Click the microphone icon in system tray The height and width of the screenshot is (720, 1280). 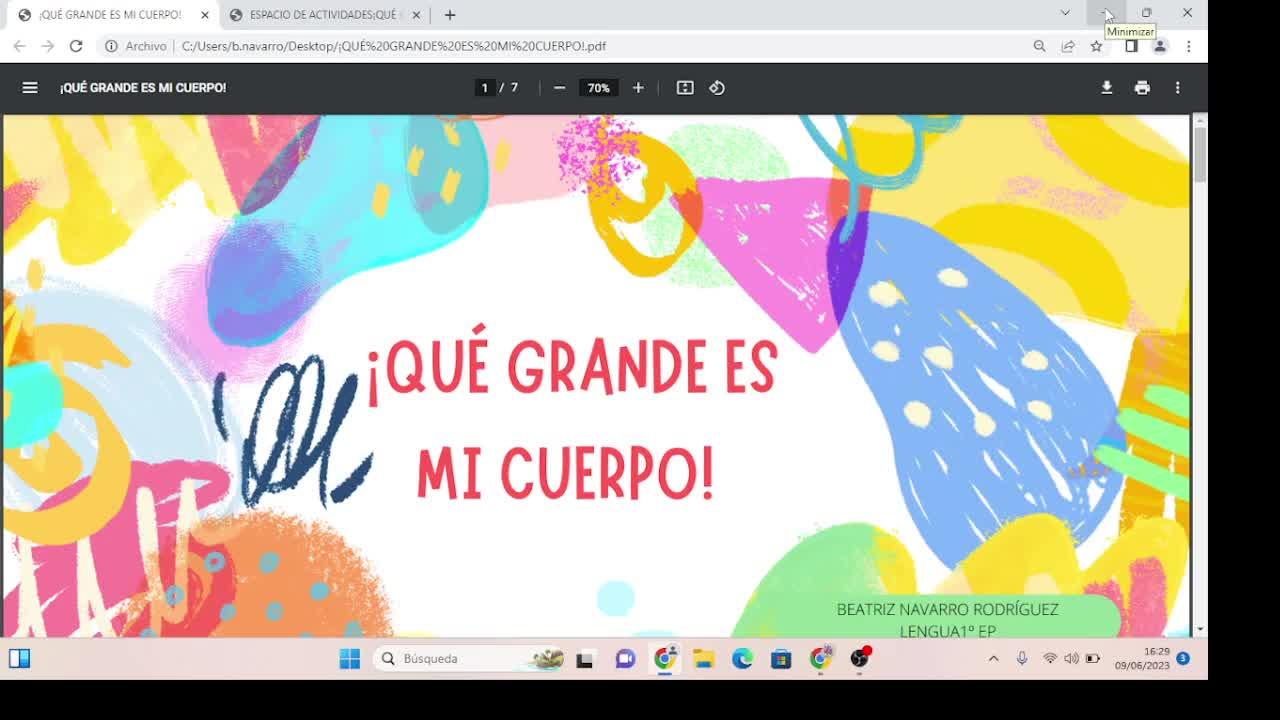pos(1022,659)
